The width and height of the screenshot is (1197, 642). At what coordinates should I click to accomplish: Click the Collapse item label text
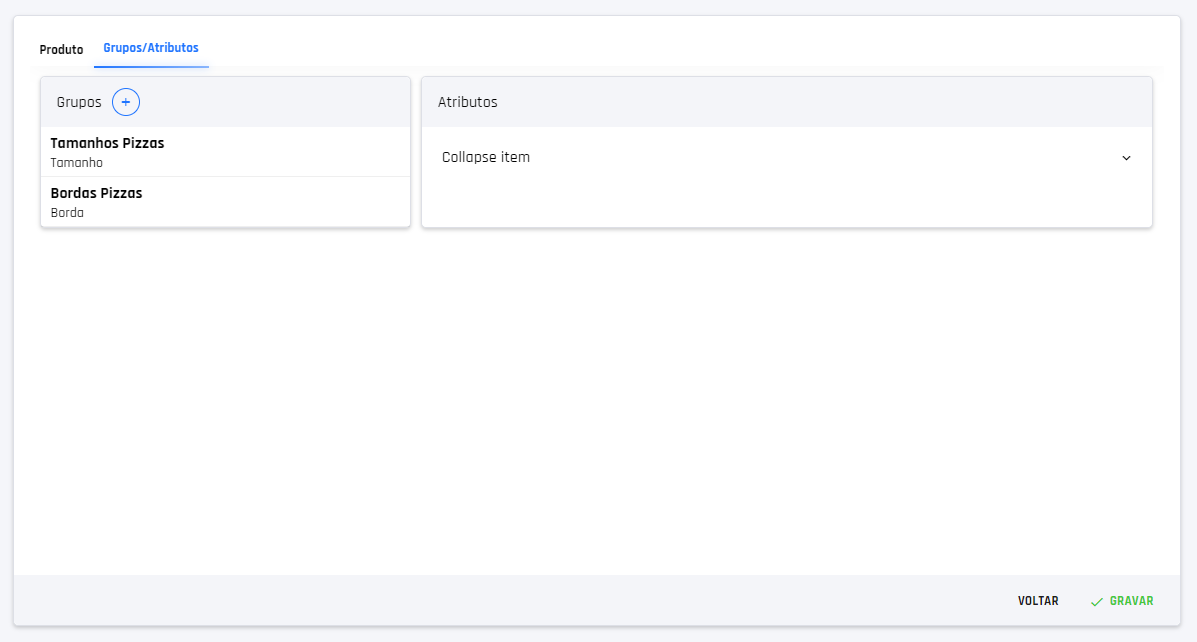tap(486, 157)
